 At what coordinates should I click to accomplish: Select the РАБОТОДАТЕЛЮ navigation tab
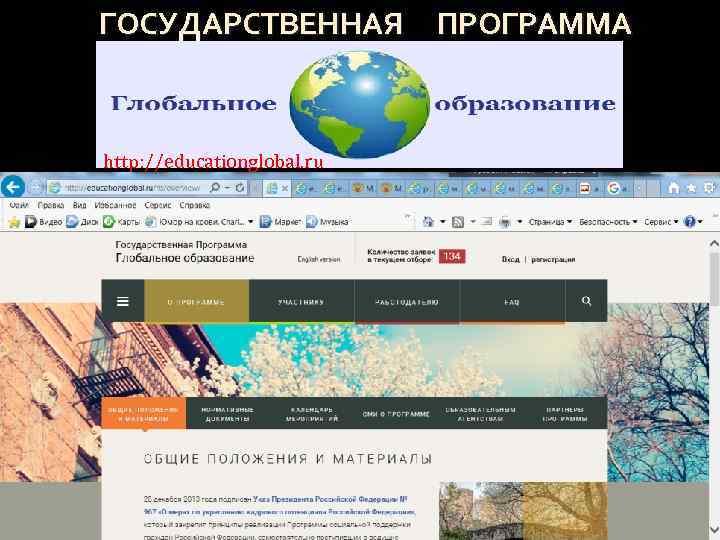407,301
